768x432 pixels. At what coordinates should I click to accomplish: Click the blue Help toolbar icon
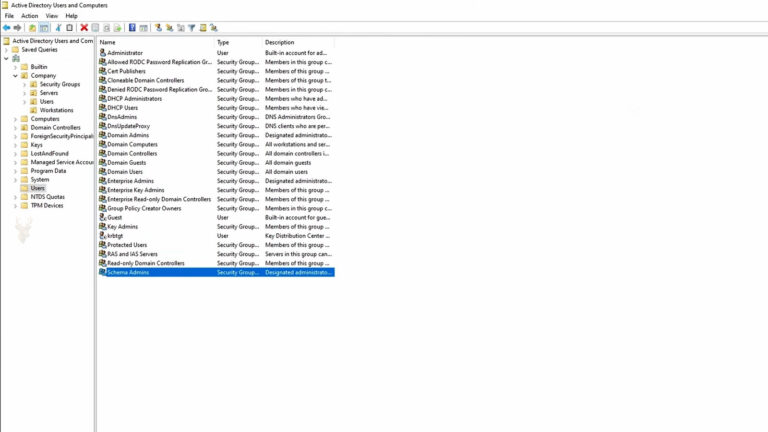132,28
